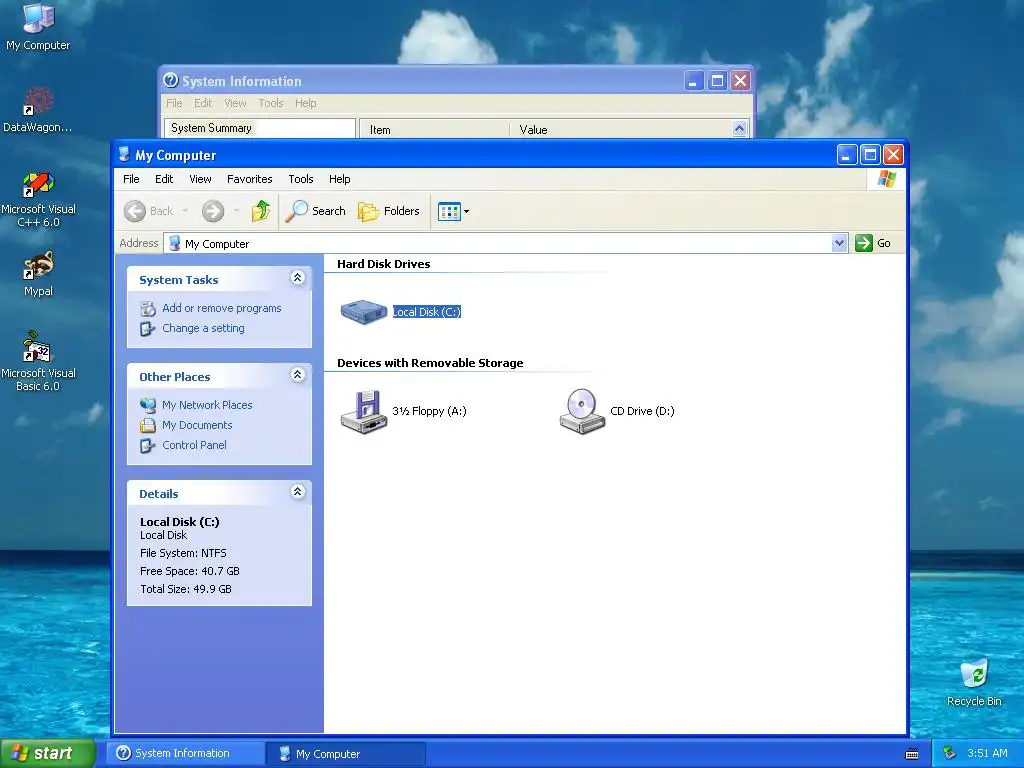Open Help menu in My Computer
Image resolution: width=1024 pixels, height=768 pixels.
[x=340, y=179]
